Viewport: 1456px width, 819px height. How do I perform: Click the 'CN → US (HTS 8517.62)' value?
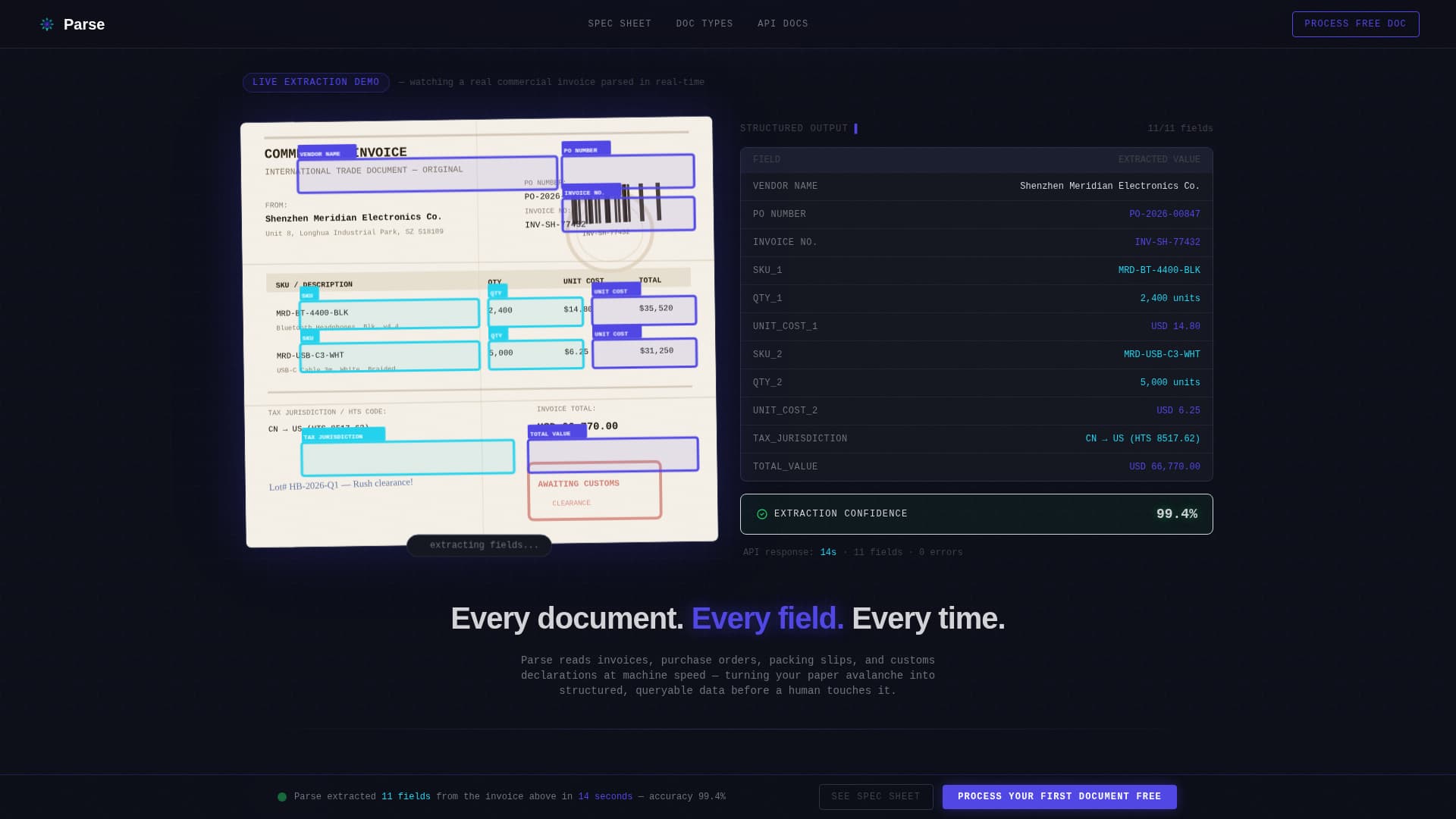click(x=1143, y=439)
